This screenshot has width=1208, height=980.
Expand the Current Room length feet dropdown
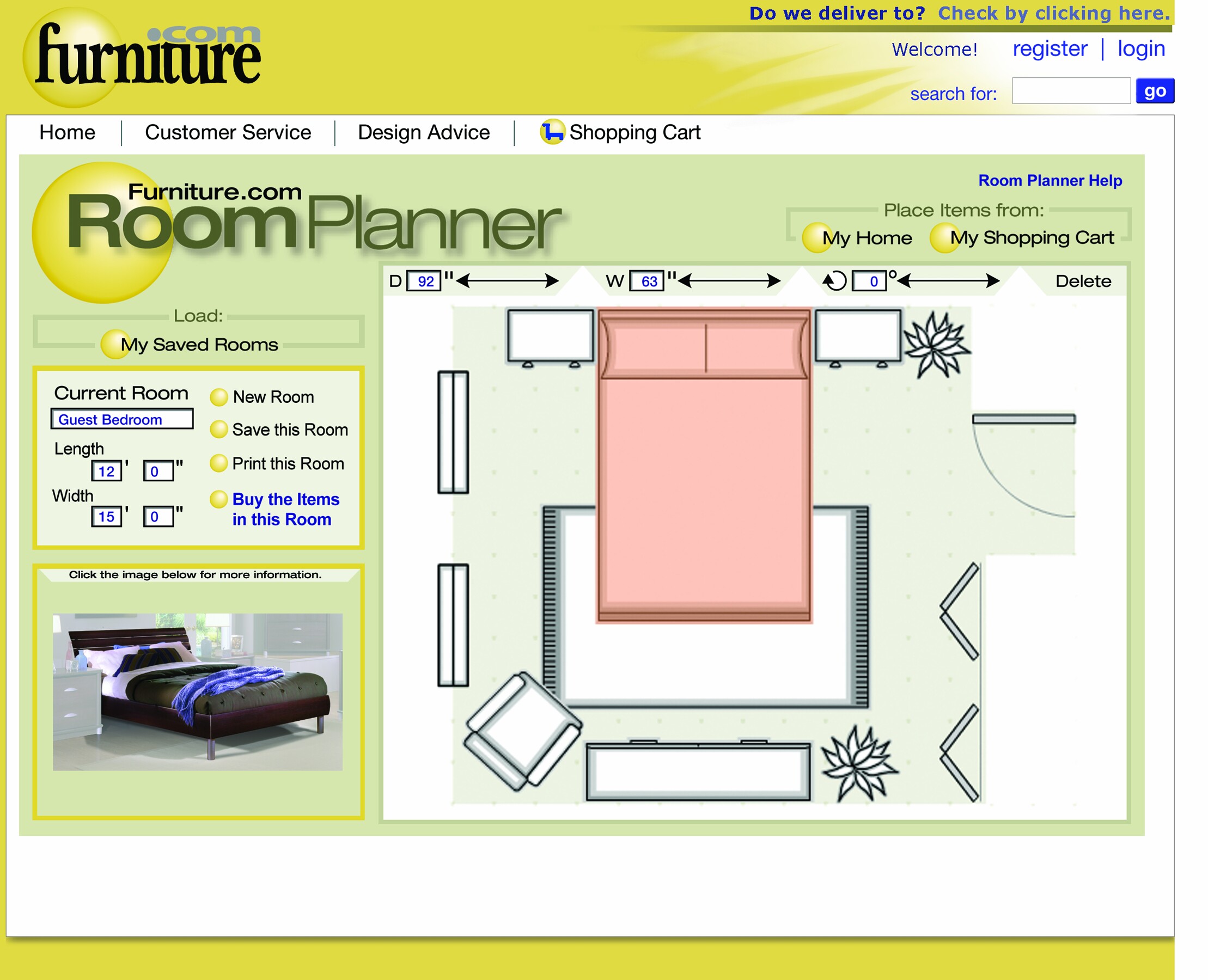[108, 468]
